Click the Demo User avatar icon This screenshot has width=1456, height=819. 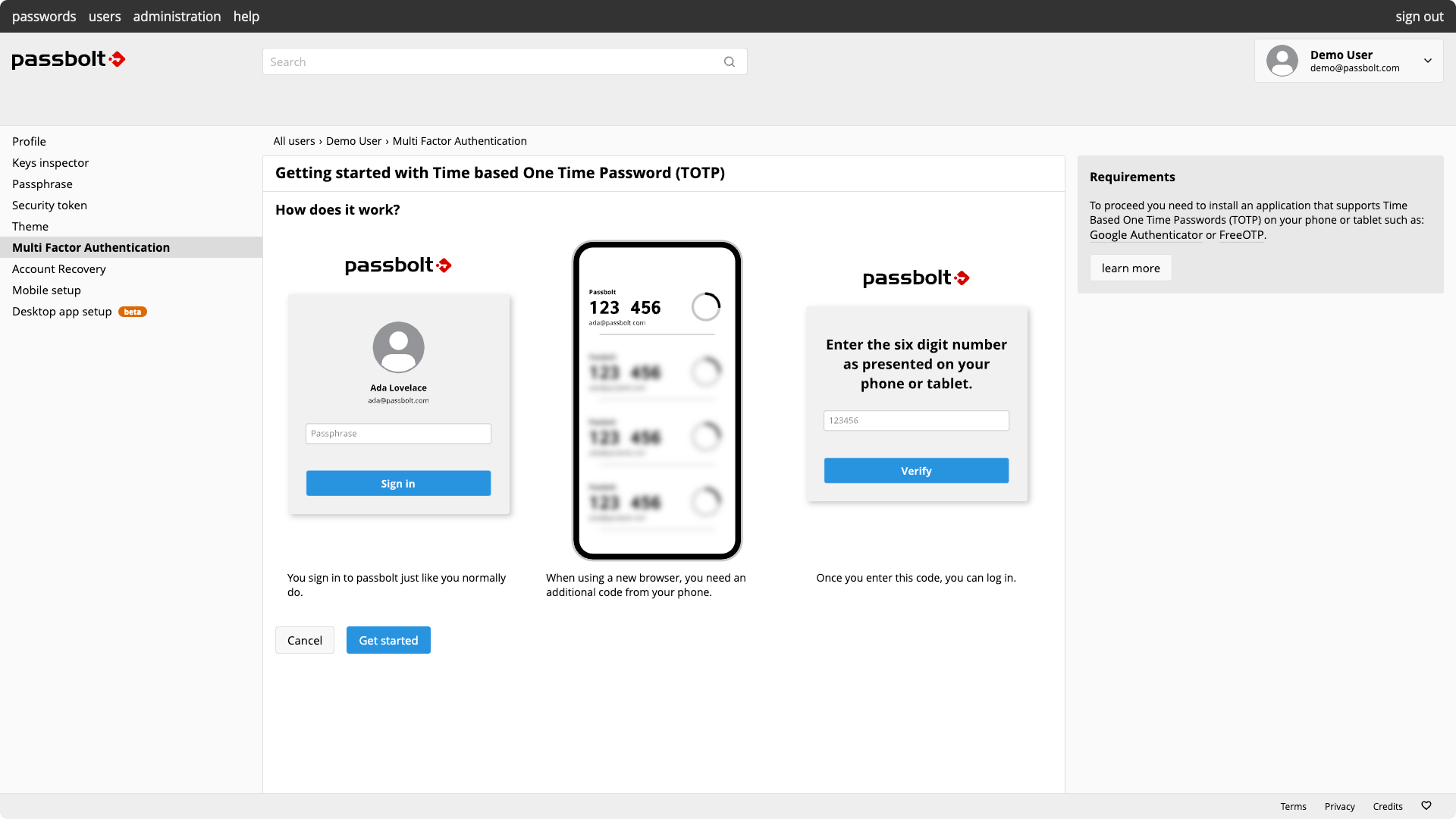[1282, 61]
